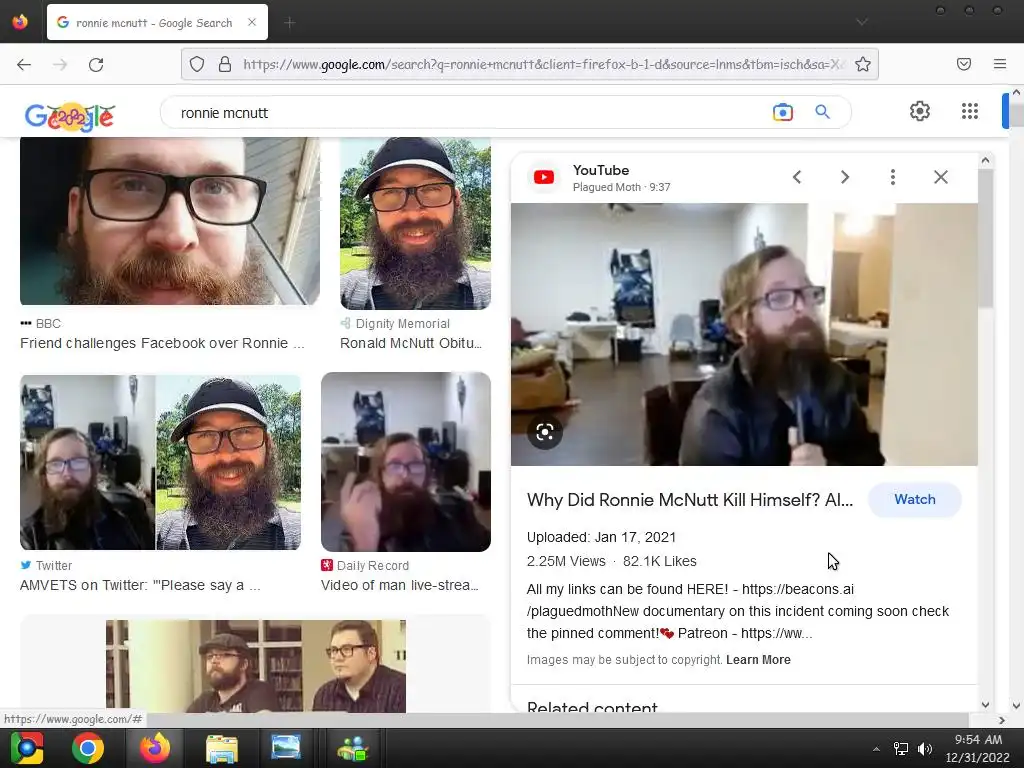Screen dimensions: 1024x768
Task: Reload the current page
Action: click(x=96, y=64)
